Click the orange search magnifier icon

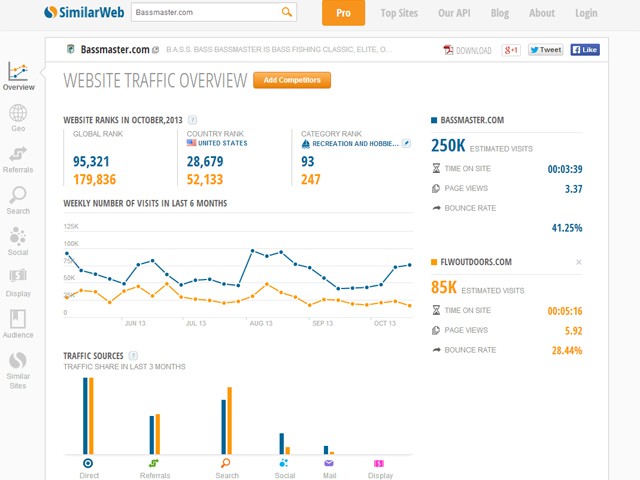[287, 12]
